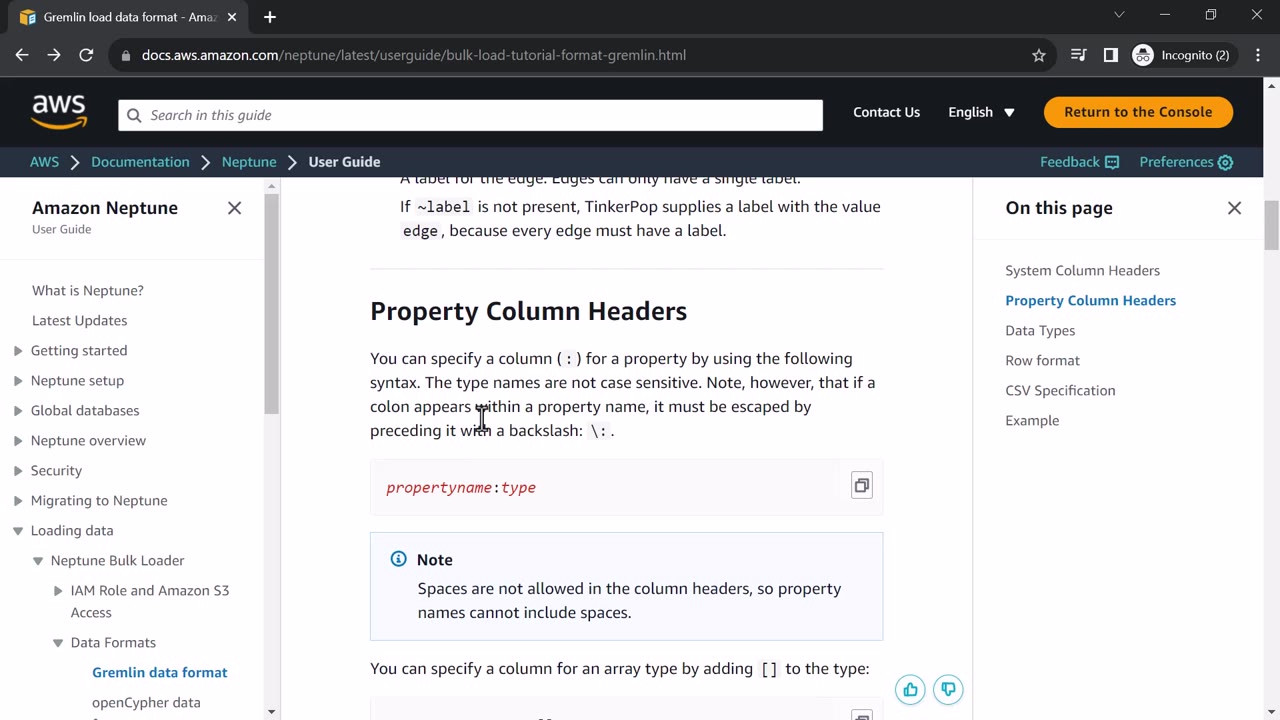Jump to Row format section

1042,360
